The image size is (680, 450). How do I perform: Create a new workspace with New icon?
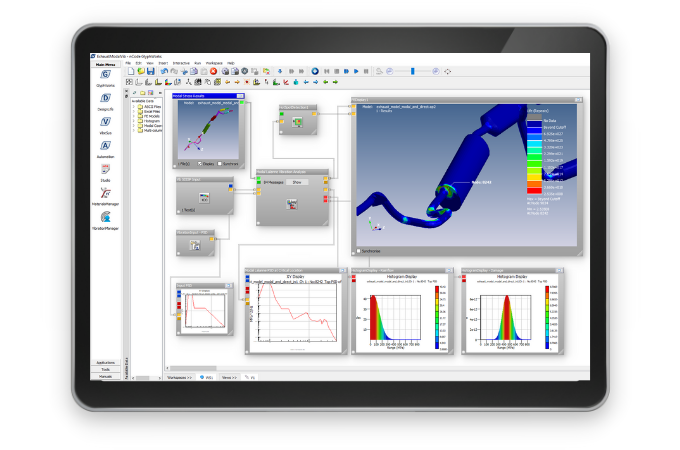coord(131,71)
